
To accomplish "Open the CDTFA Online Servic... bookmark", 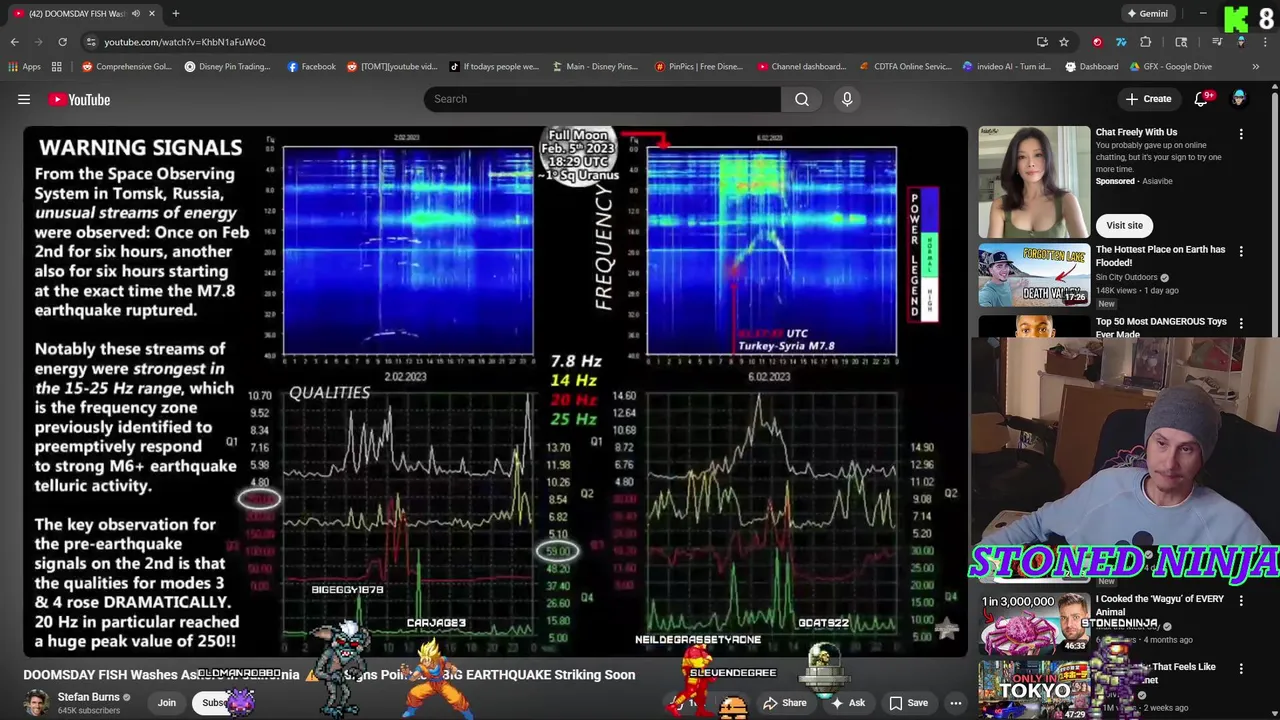I will (x=904, y=67).
